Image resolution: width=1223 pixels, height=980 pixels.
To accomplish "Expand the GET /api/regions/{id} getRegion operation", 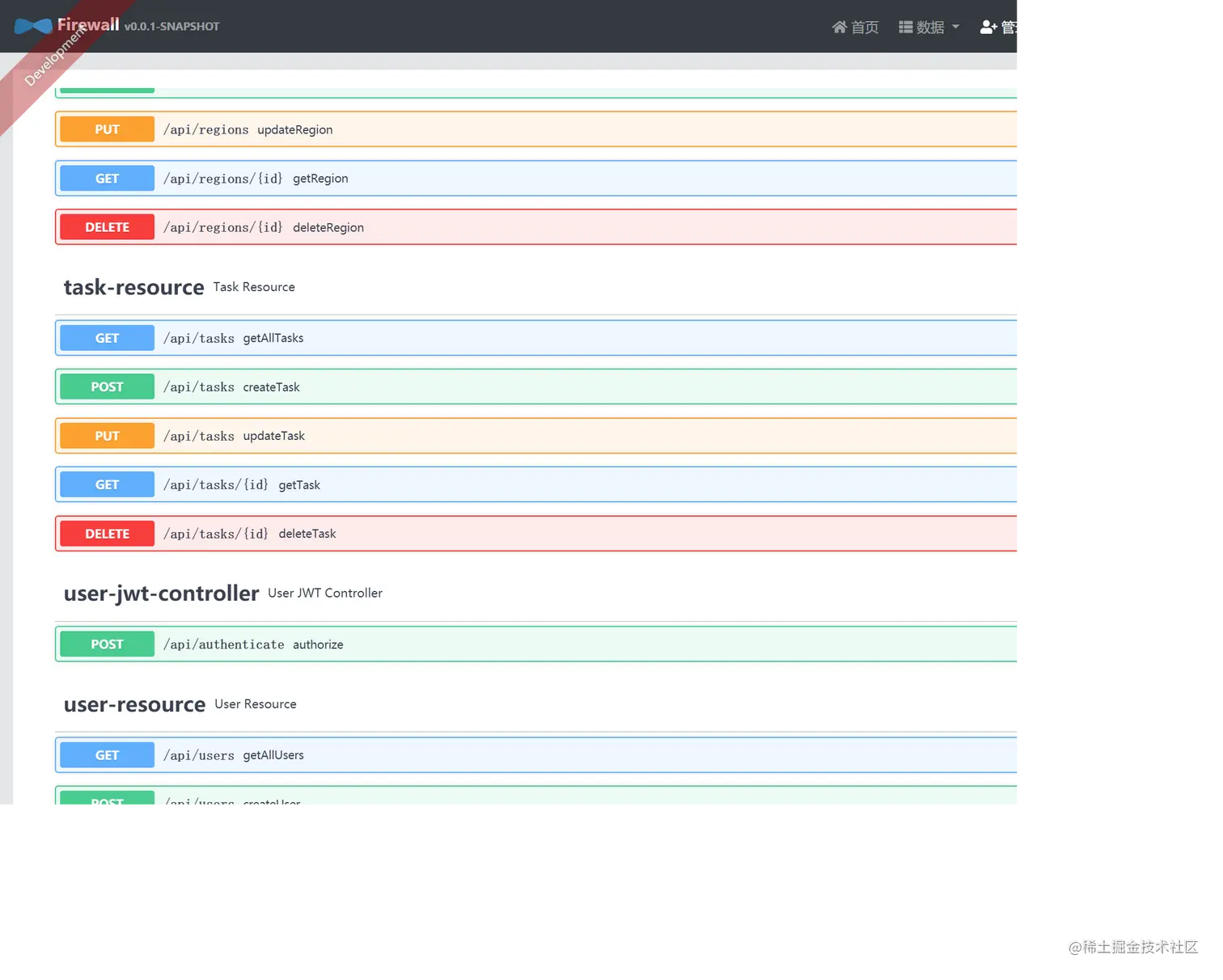I will click(x=535, y=179).
